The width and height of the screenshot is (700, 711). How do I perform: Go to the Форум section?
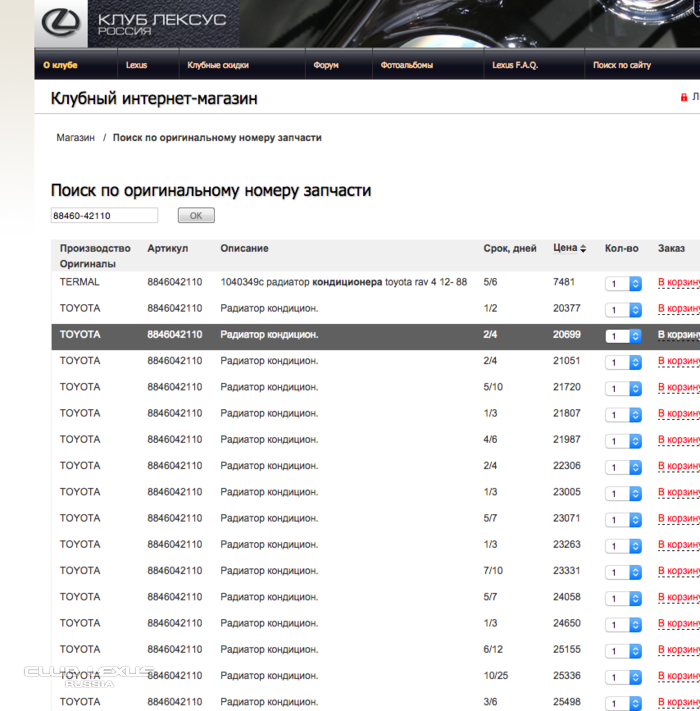coord(326,65)
